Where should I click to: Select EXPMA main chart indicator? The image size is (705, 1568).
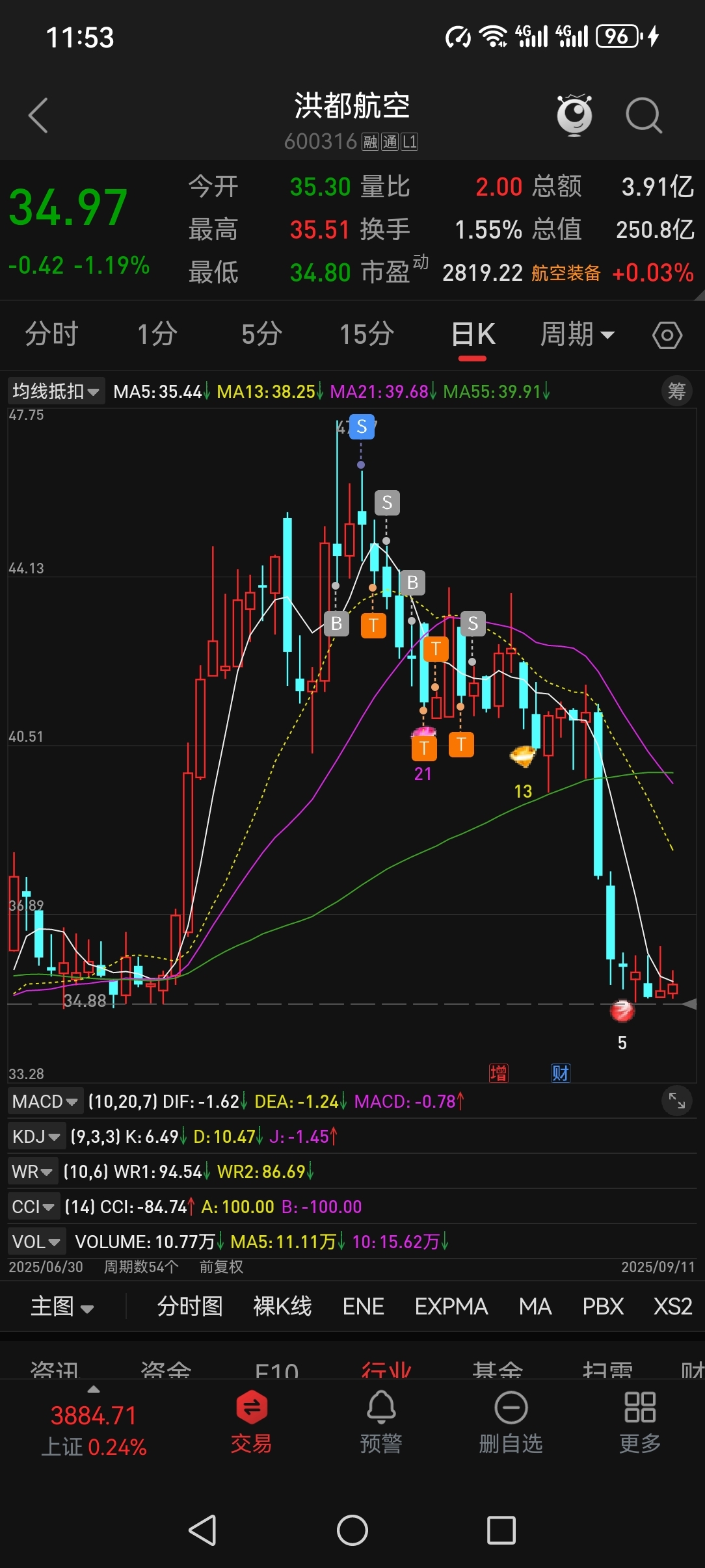tap(451, 1306)
